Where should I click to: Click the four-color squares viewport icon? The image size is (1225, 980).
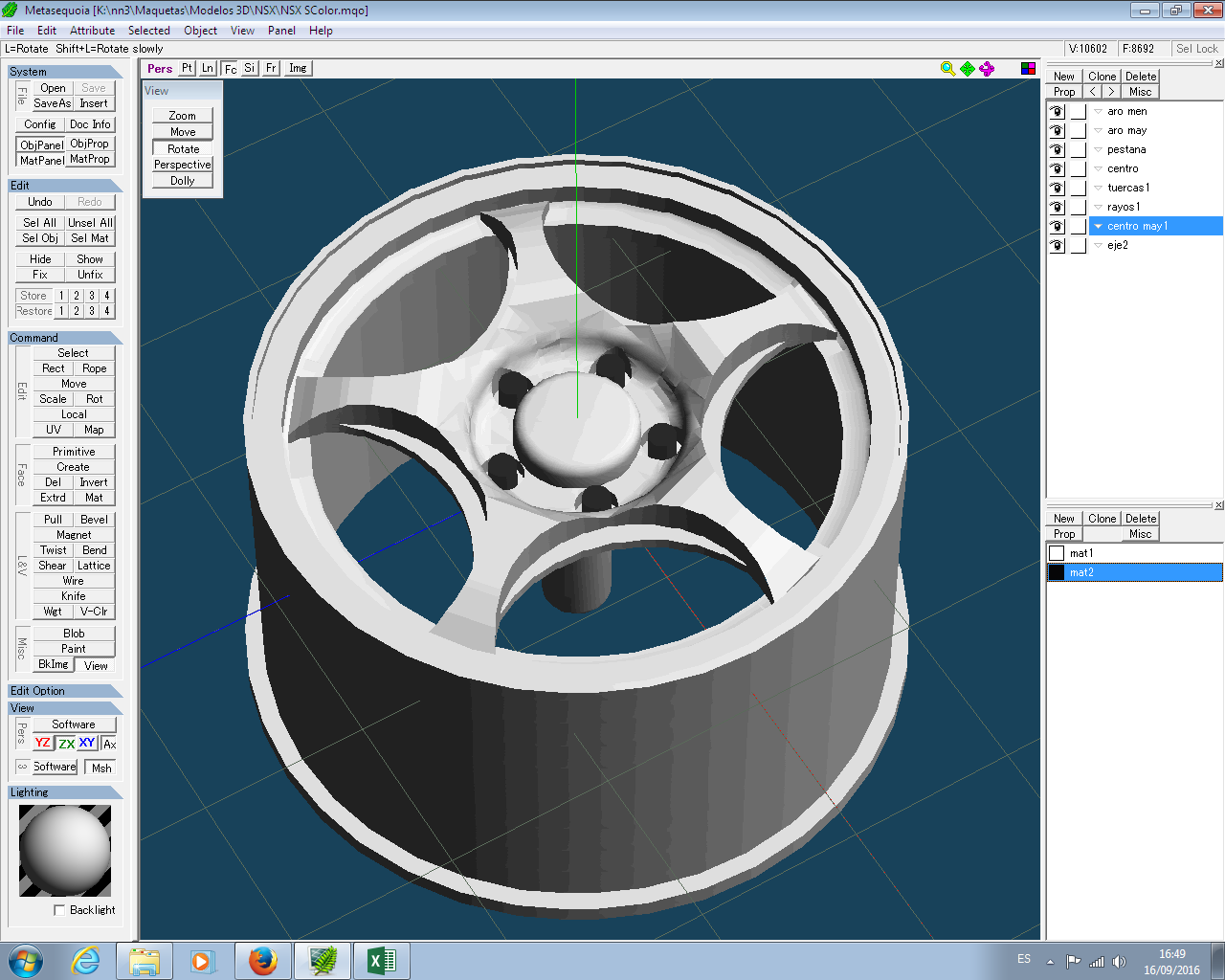1028,69
